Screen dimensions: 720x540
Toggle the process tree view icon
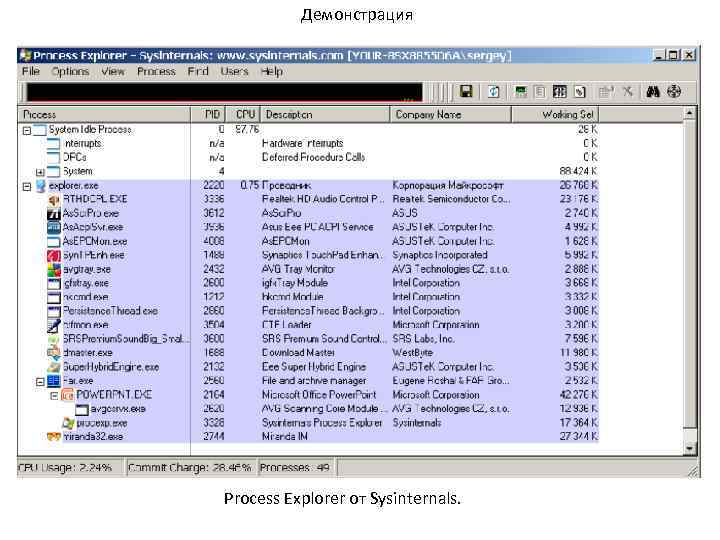point(540,91)
